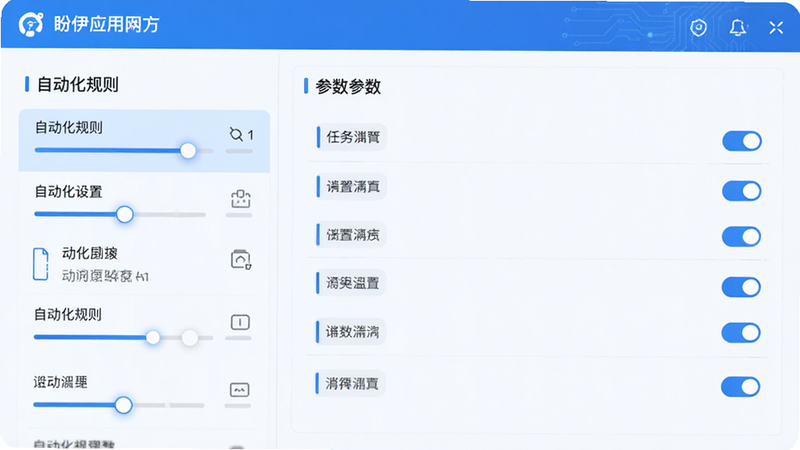Open the 动化剧搜 file entry
800x450 pixels.
(142, 265)
